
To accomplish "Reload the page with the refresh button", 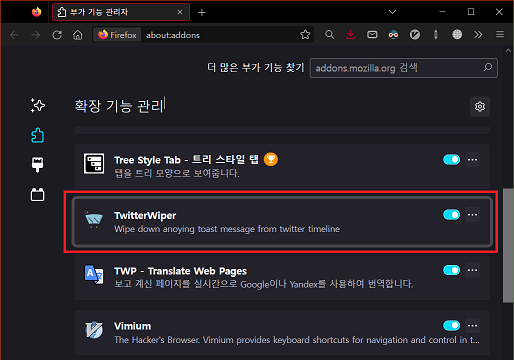I will coord(57,35).
